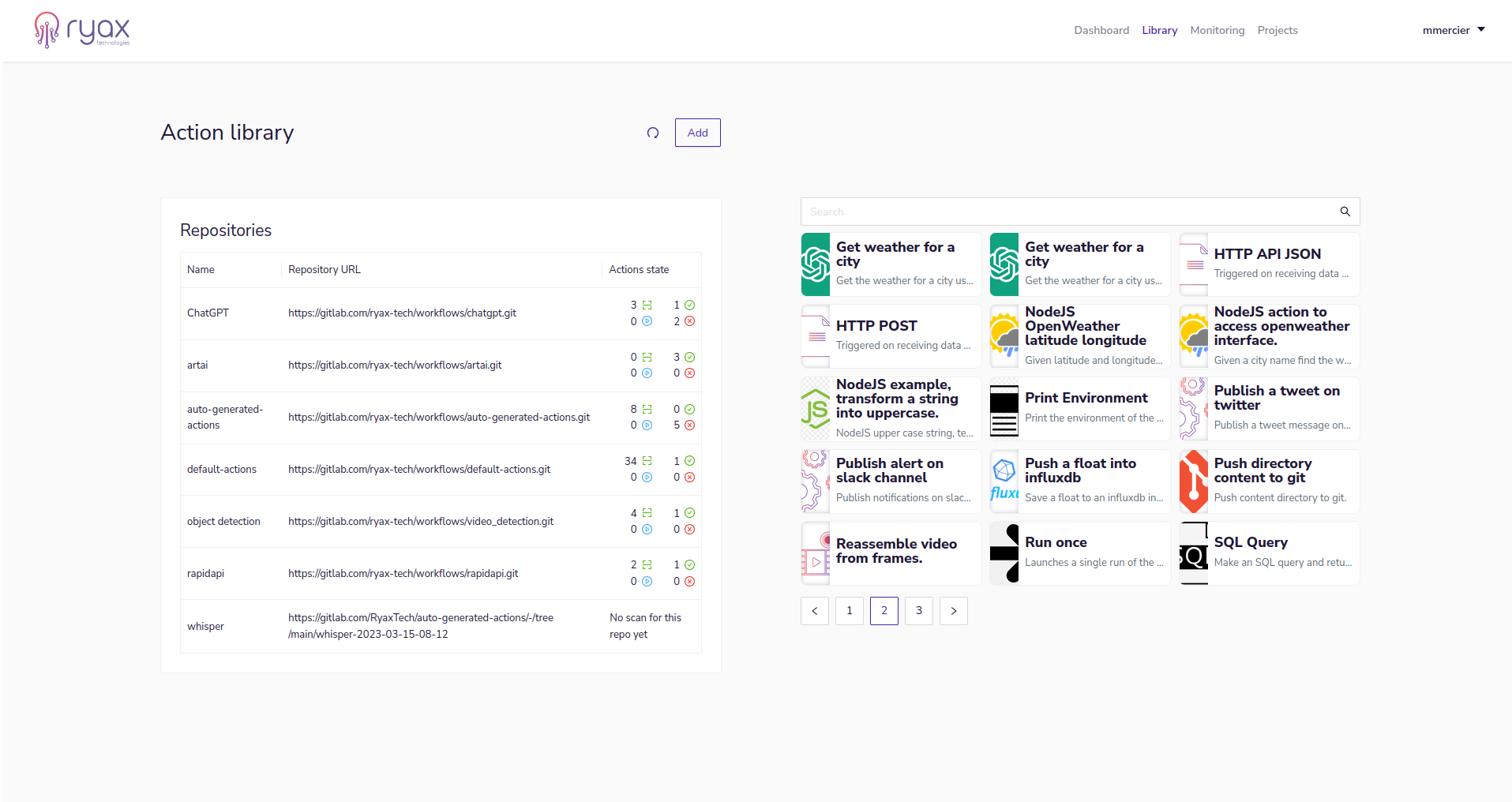
Task: Click the HTTP API JSON document icon
Action: 1194,264
